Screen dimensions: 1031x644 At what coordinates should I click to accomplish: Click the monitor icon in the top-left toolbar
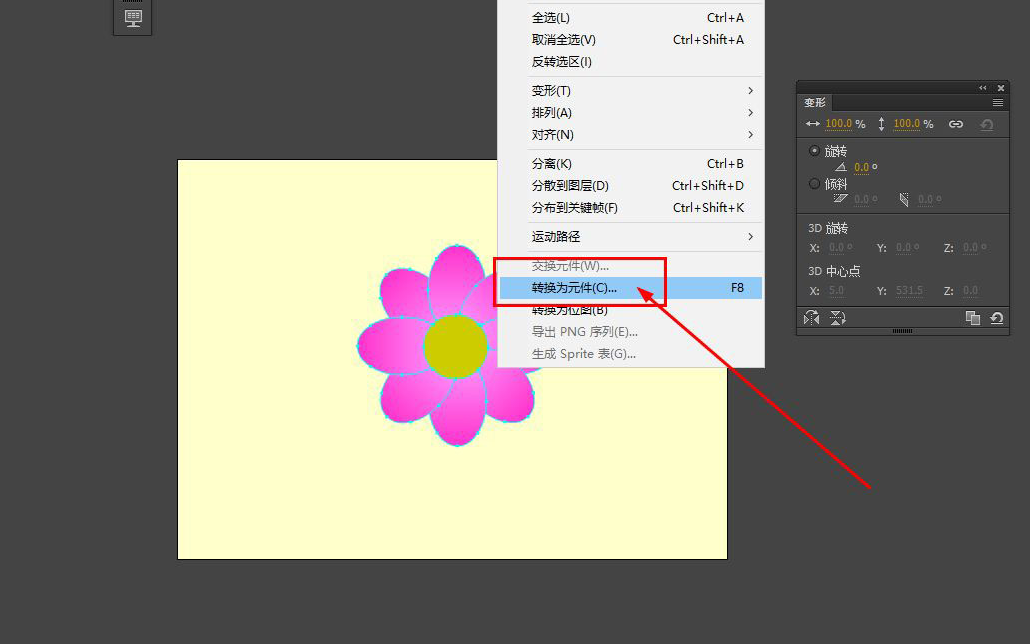click(x=132, y=17)
